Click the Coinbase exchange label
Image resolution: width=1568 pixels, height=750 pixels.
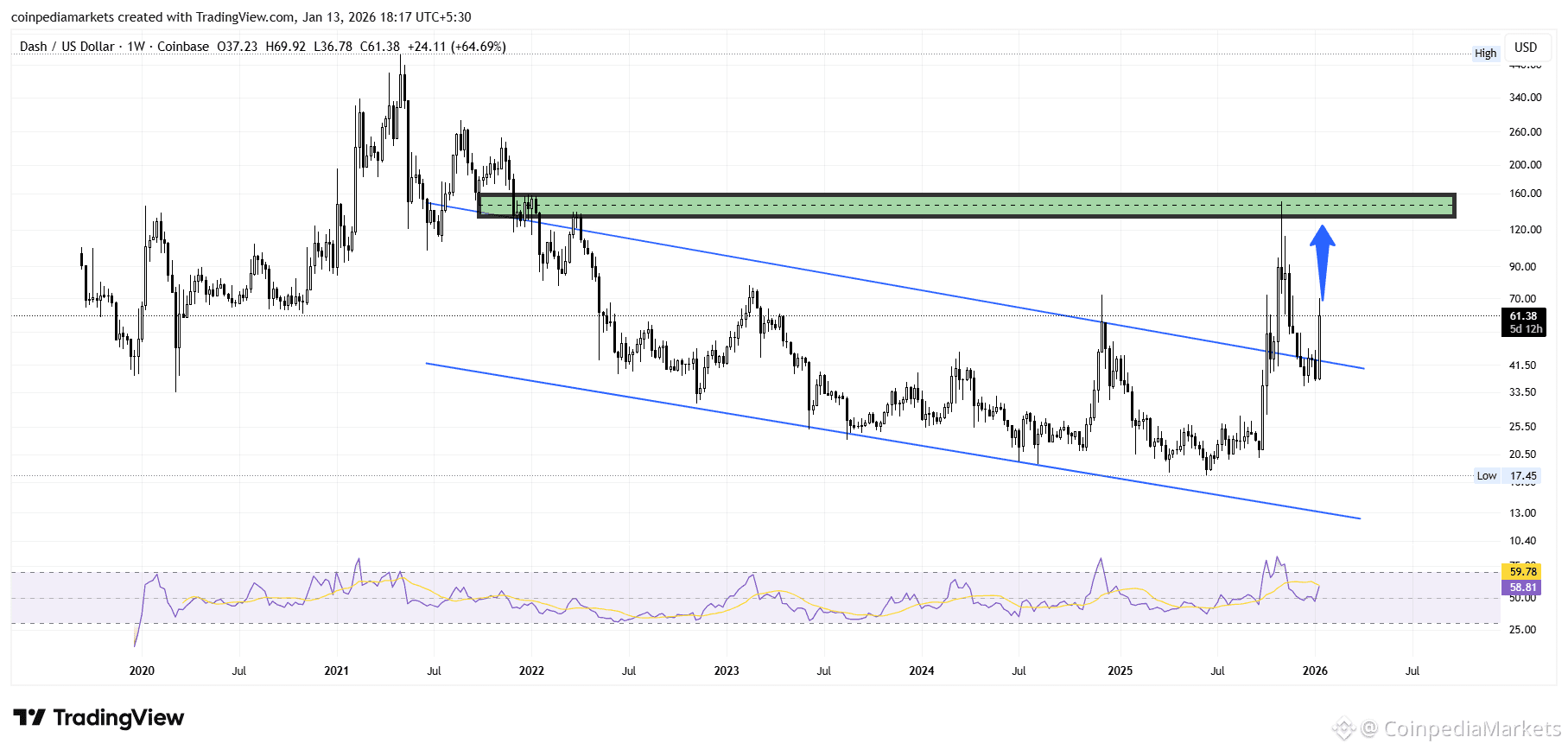(183, 47)
